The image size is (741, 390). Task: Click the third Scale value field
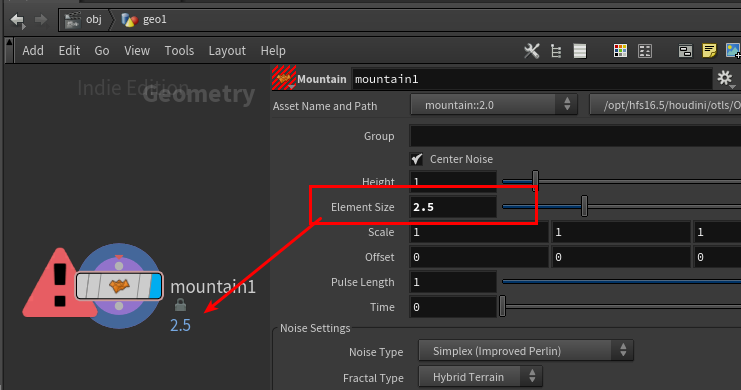pos(717,232)
